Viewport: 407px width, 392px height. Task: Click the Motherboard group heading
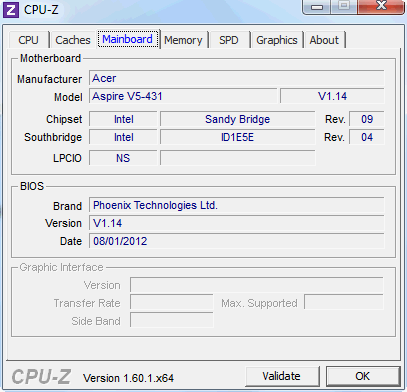pos(50,58)
